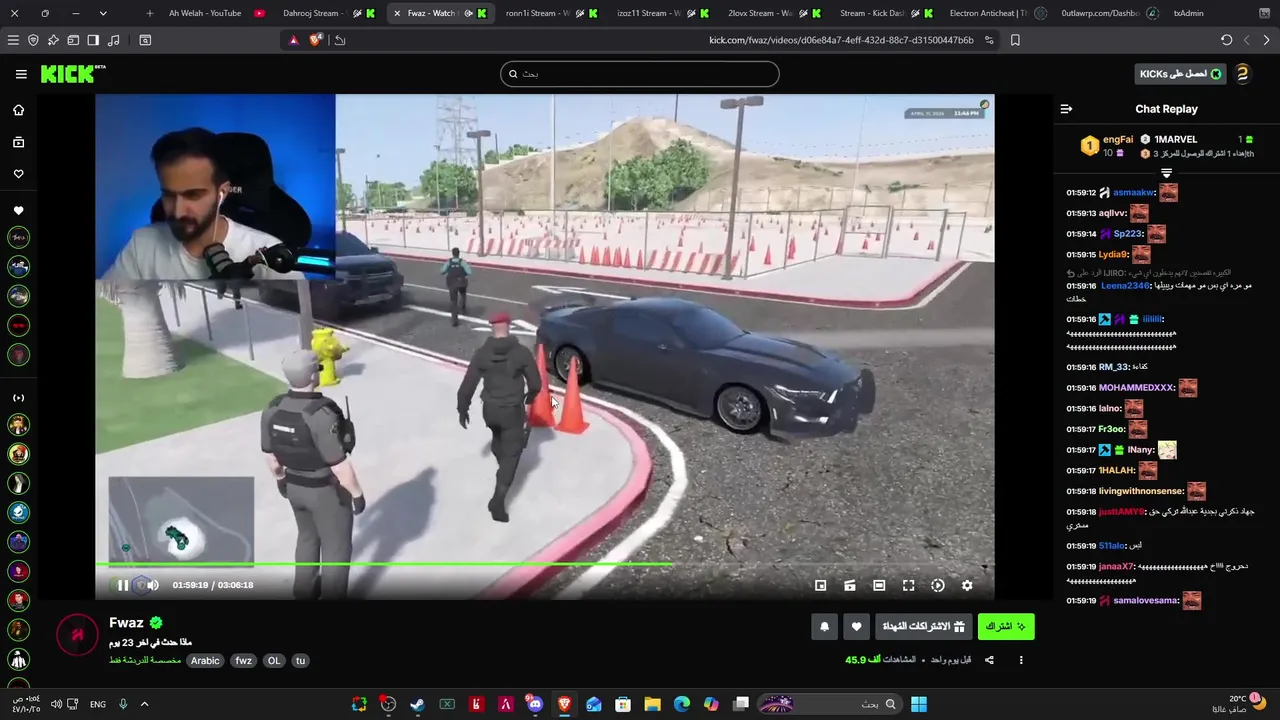Open MOHAMMEDXXX chat username

click(1136, 388)
